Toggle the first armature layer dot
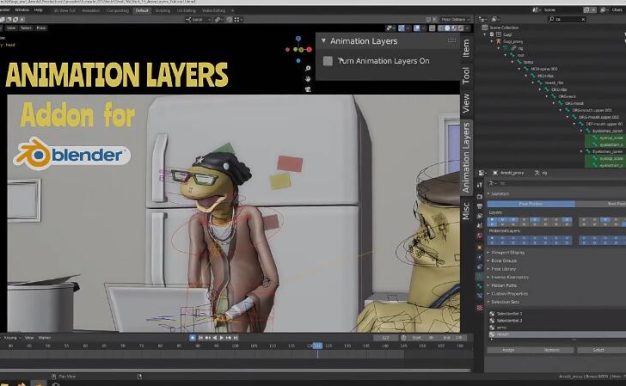The image size is (626, 386). 492,220
